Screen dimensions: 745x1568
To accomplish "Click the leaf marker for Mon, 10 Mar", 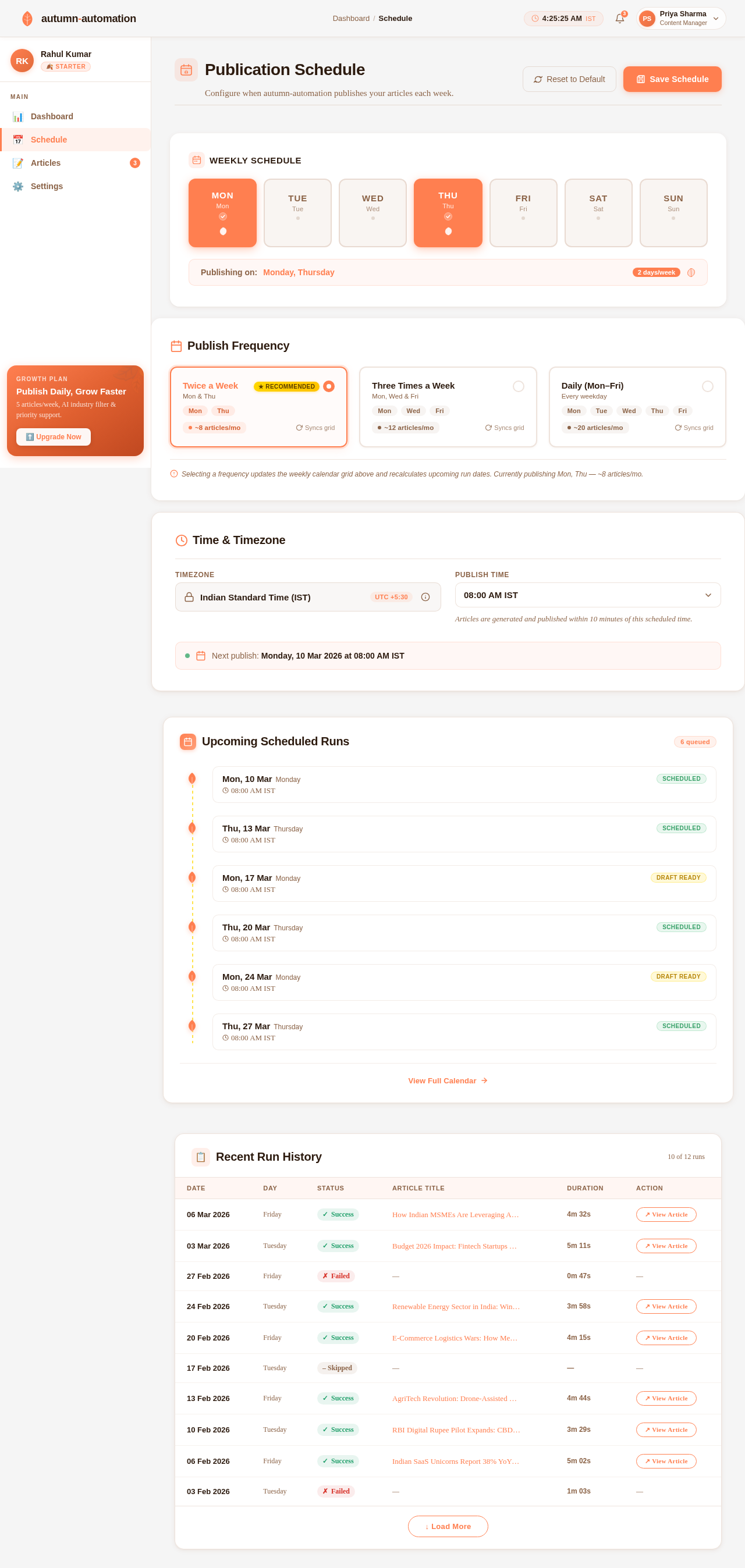I will point(192,778).
